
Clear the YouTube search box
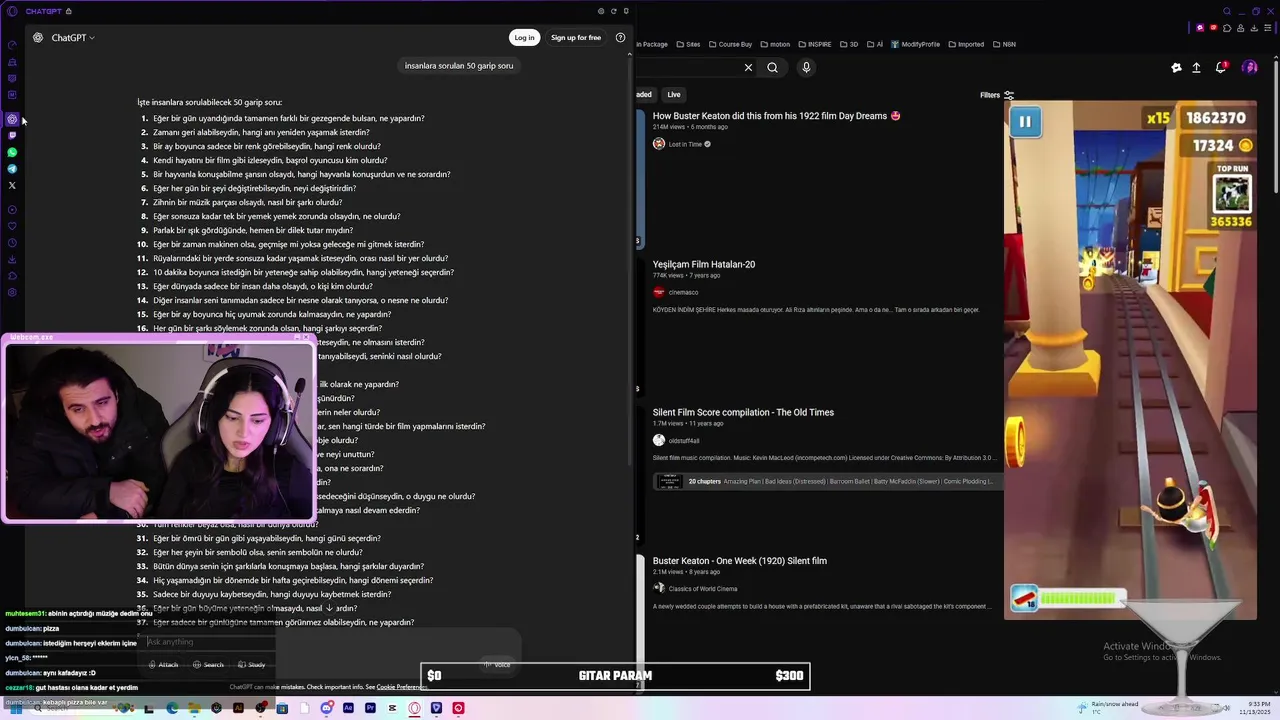pyautogui.click(x=748, y=68)
